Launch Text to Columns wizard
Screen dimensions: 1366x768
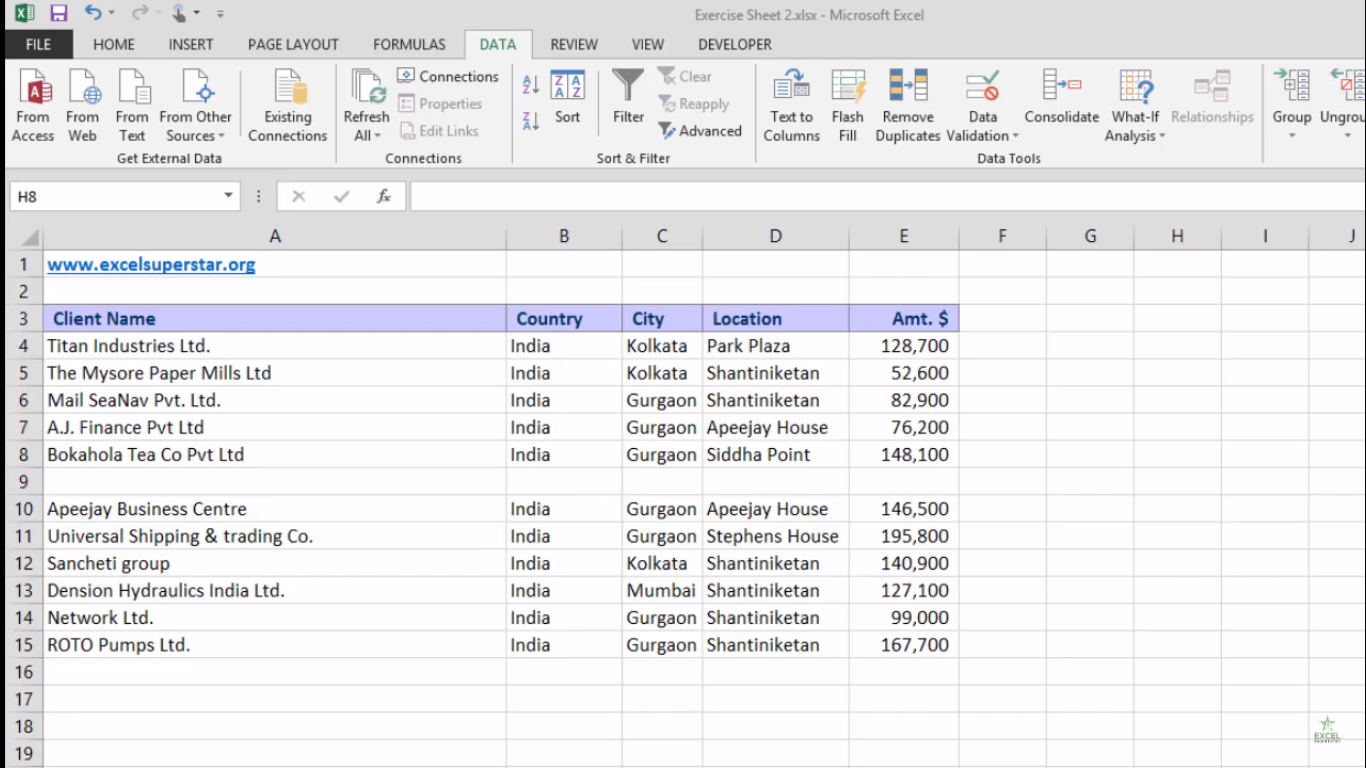(791, 106)
